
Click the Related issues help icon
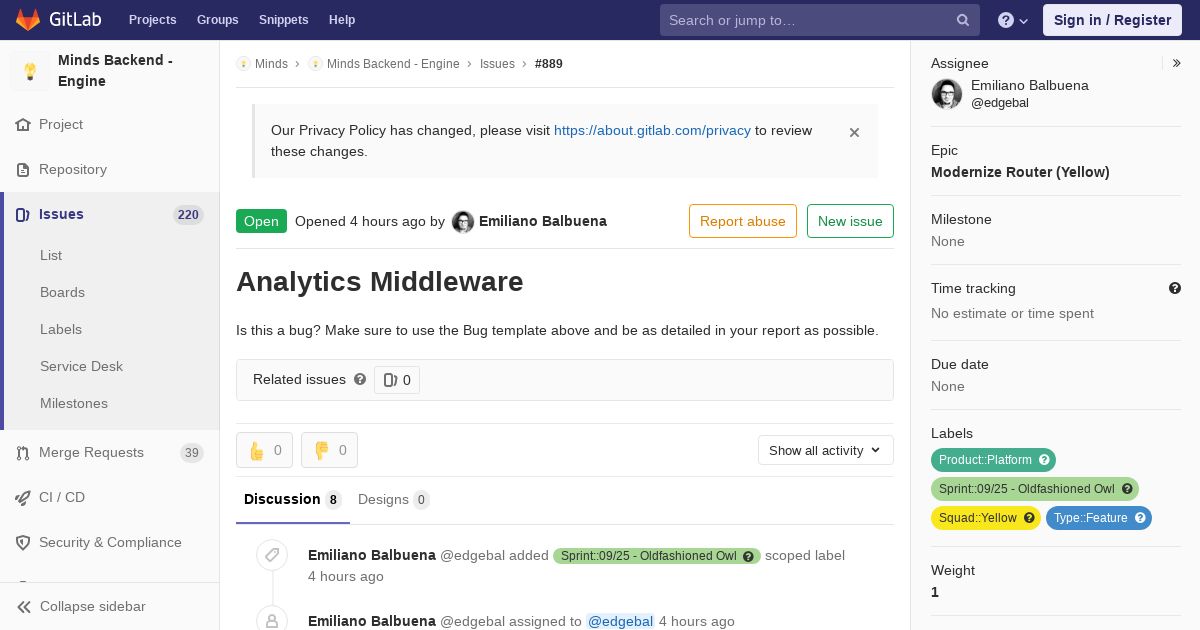[360, 380]
